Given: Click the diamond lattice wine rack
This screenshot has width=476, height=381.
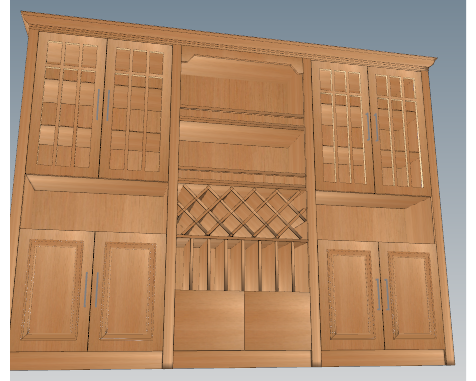Looking at the screenshot, I should click(242, 212).
